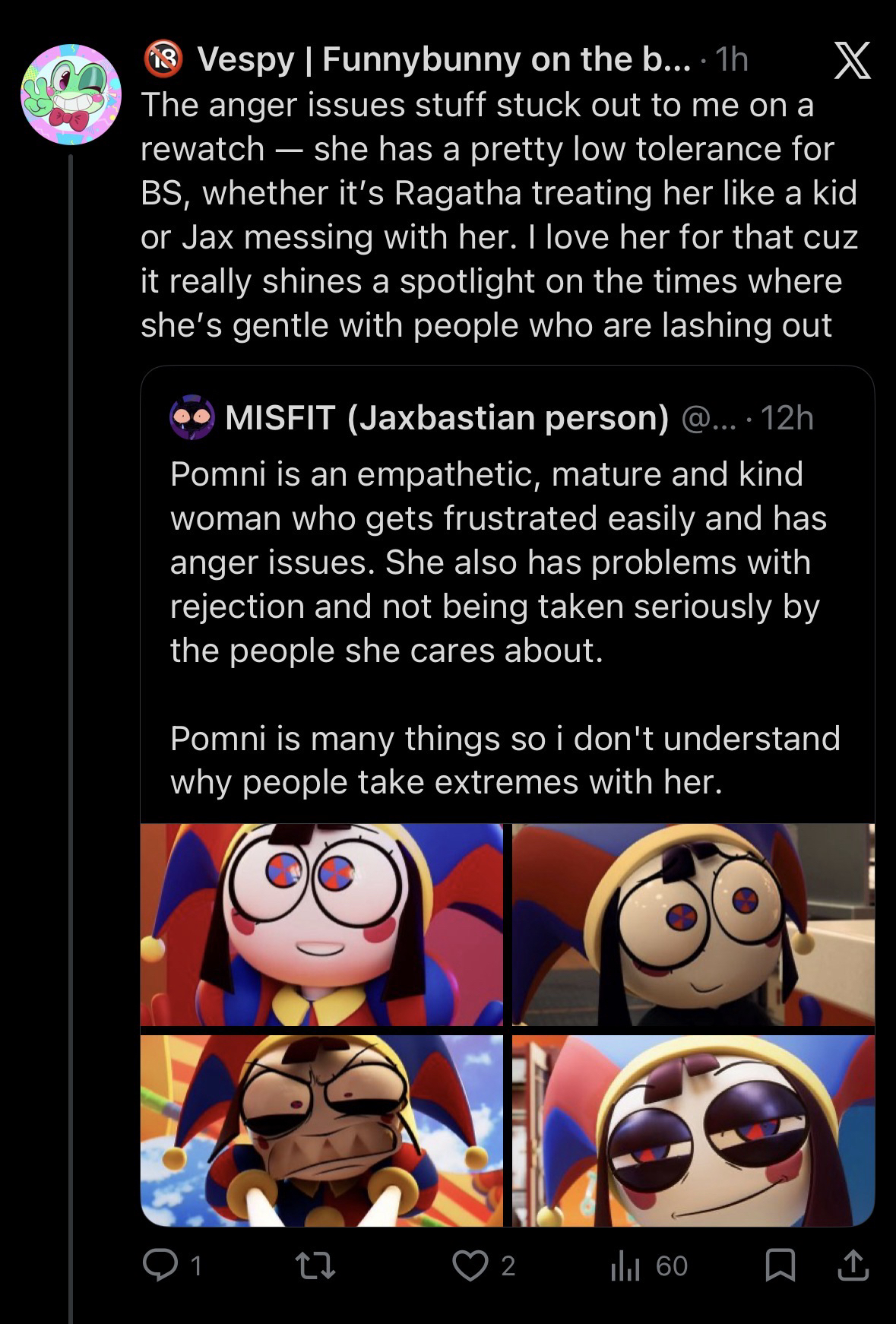Tap the share upload icon
Image resolution: width=896 pixels, height=1324 pixels.
(852, 1265)
